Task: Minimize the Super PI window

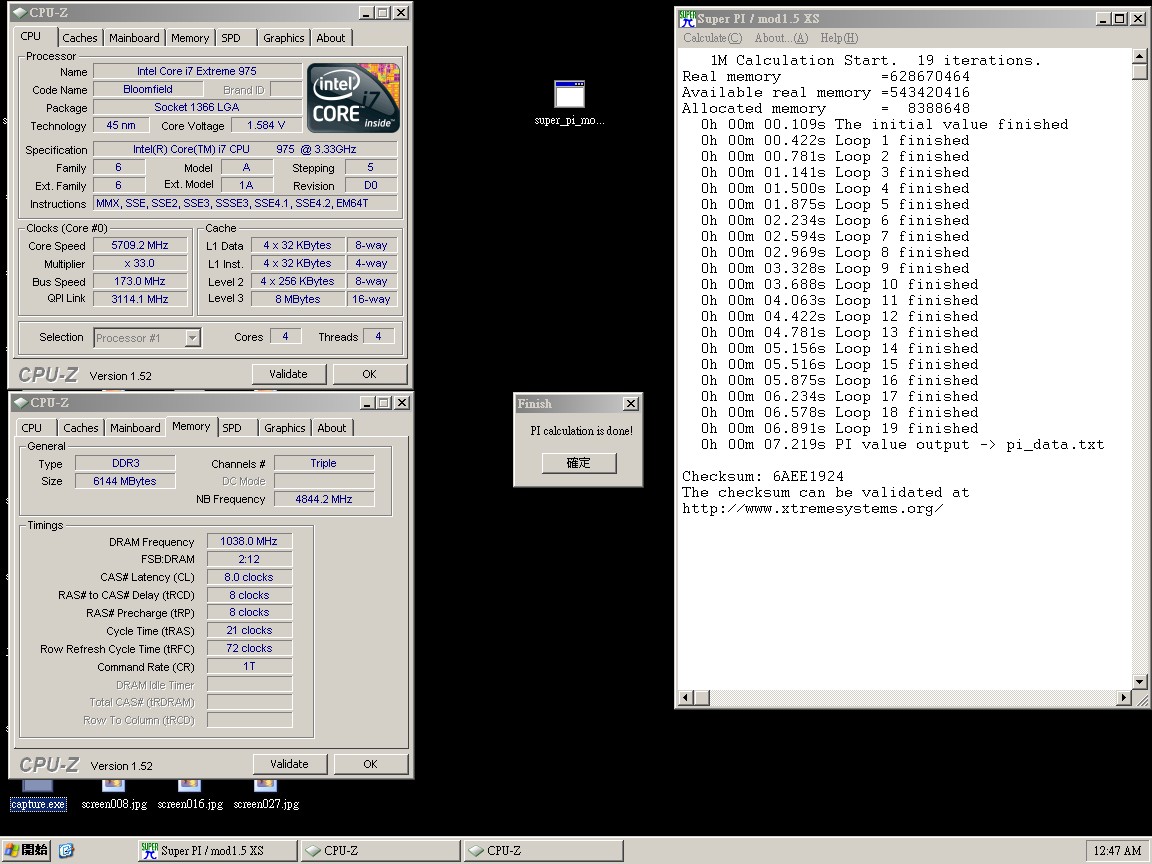Action: point(1104,19)
